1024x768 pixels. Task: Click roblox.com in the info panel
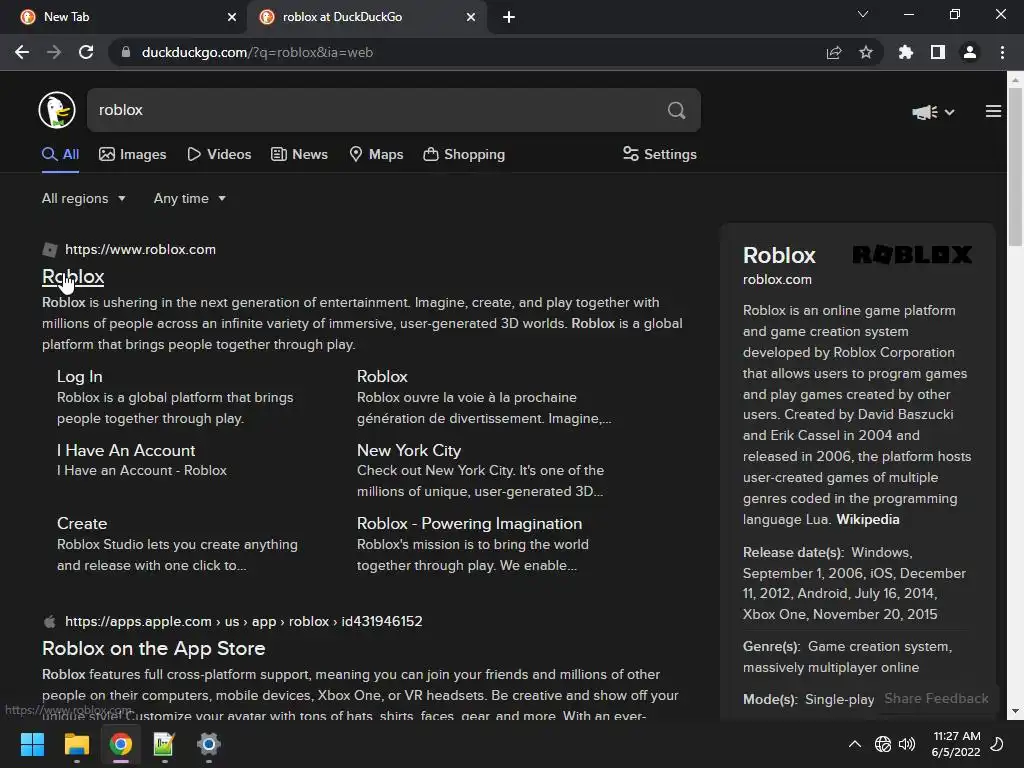point(777,280)
